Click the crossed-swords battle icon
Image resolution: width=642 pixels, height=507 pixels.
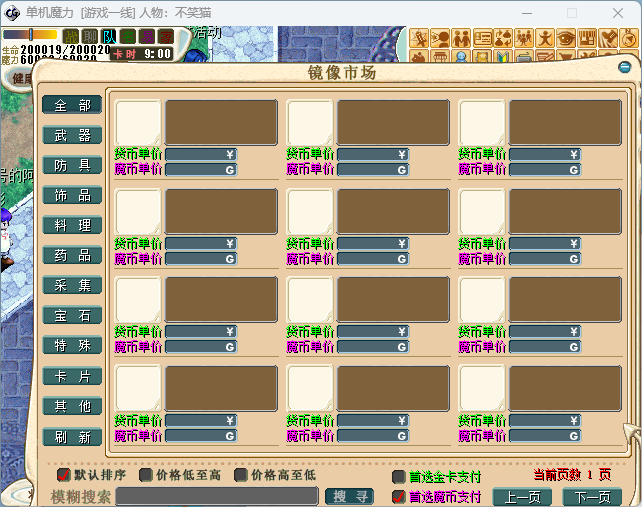pos(419,38)
